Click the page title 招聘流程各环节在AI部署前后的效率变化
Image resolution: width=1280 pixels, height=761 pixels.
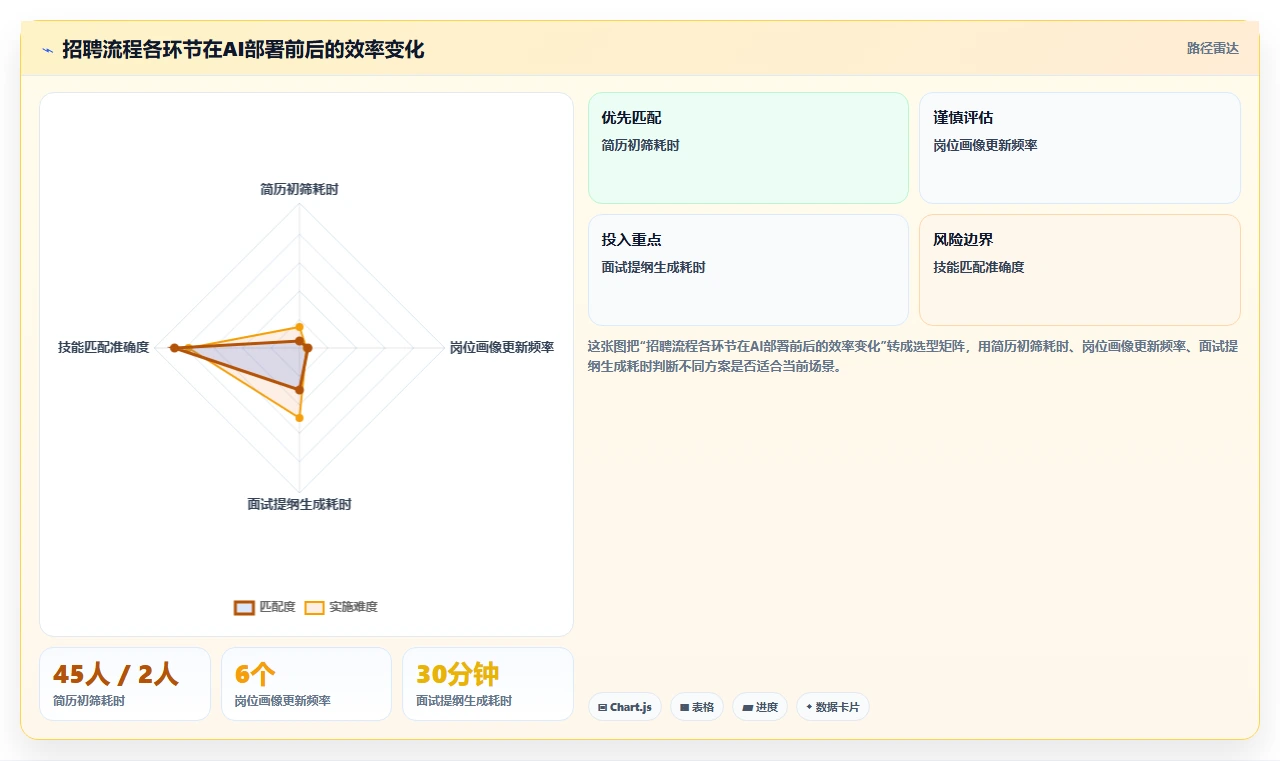(243, 49)
